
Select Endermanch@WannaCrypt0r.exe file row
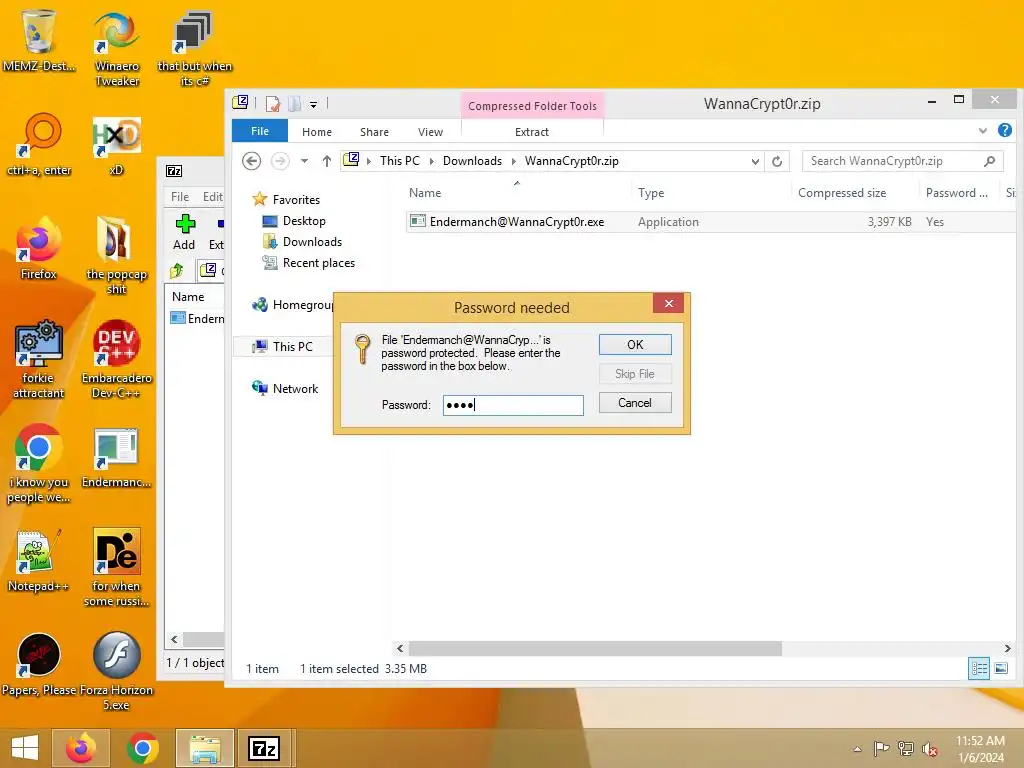point(711,222)
